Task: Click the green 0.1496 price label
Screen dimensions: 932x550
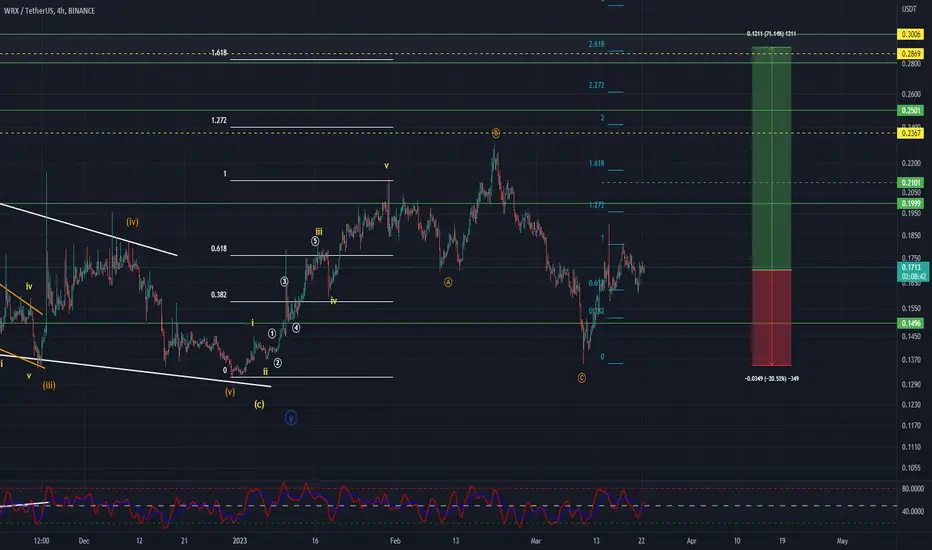Action: click(911, 323)
